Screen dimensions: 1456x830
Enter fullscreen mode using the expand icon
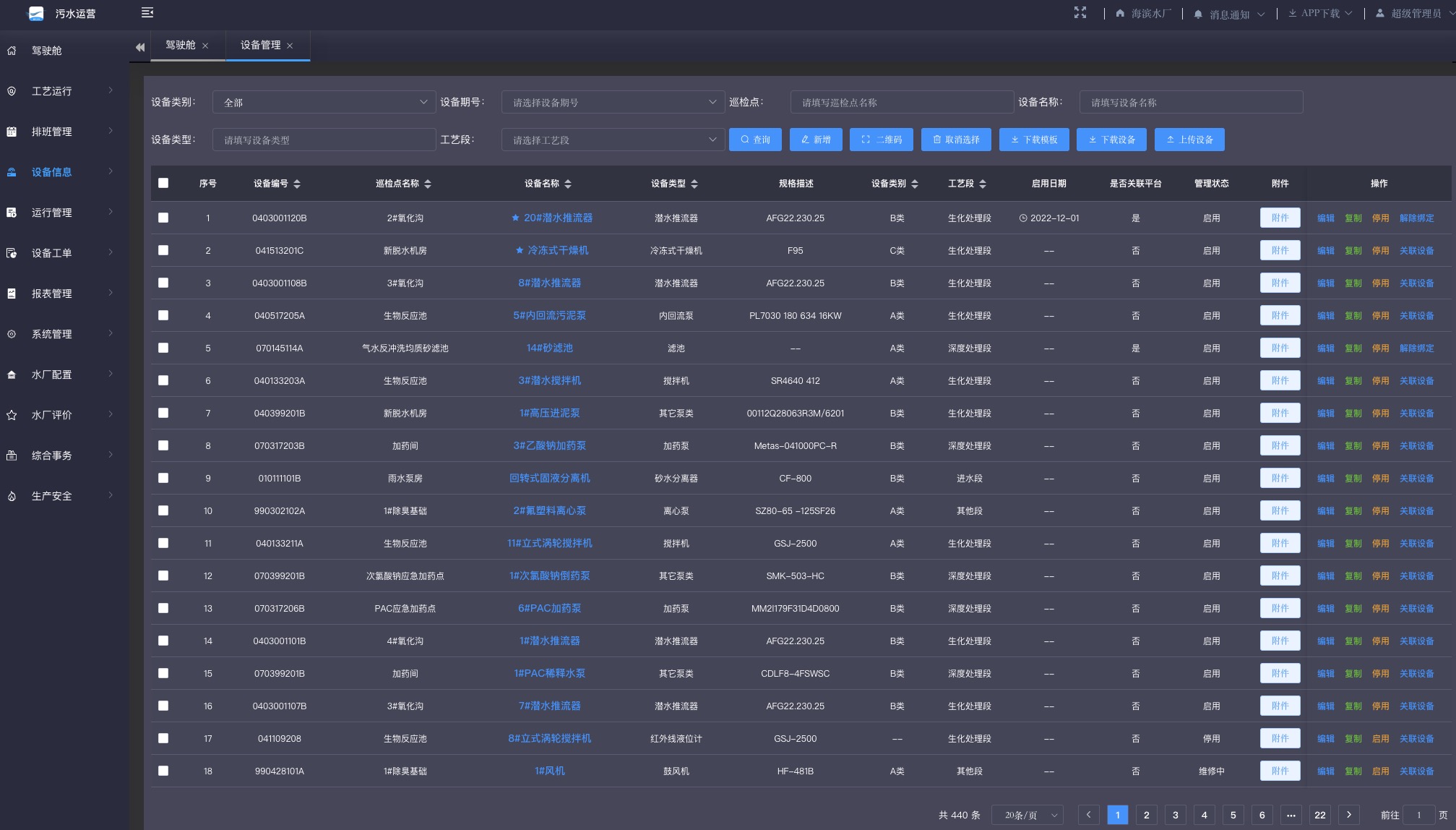1080,13
